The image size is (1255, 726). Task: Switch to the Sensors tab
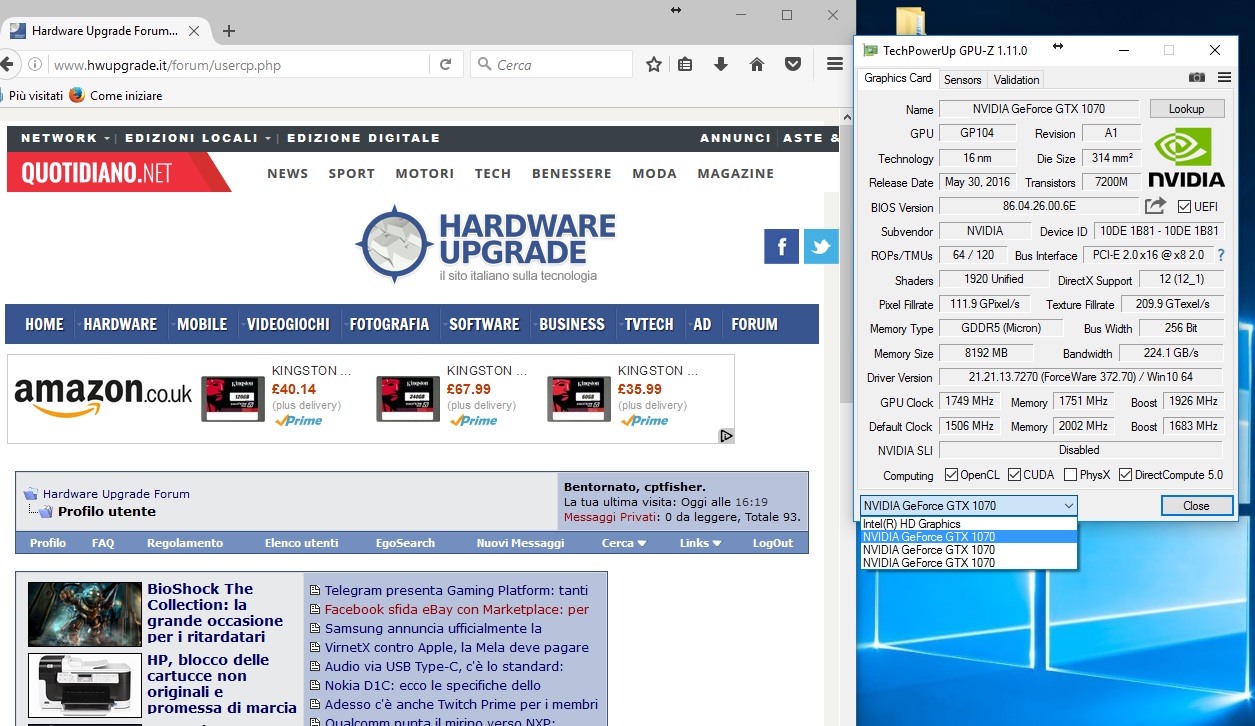pyautogui.click(x=963, y=80)
